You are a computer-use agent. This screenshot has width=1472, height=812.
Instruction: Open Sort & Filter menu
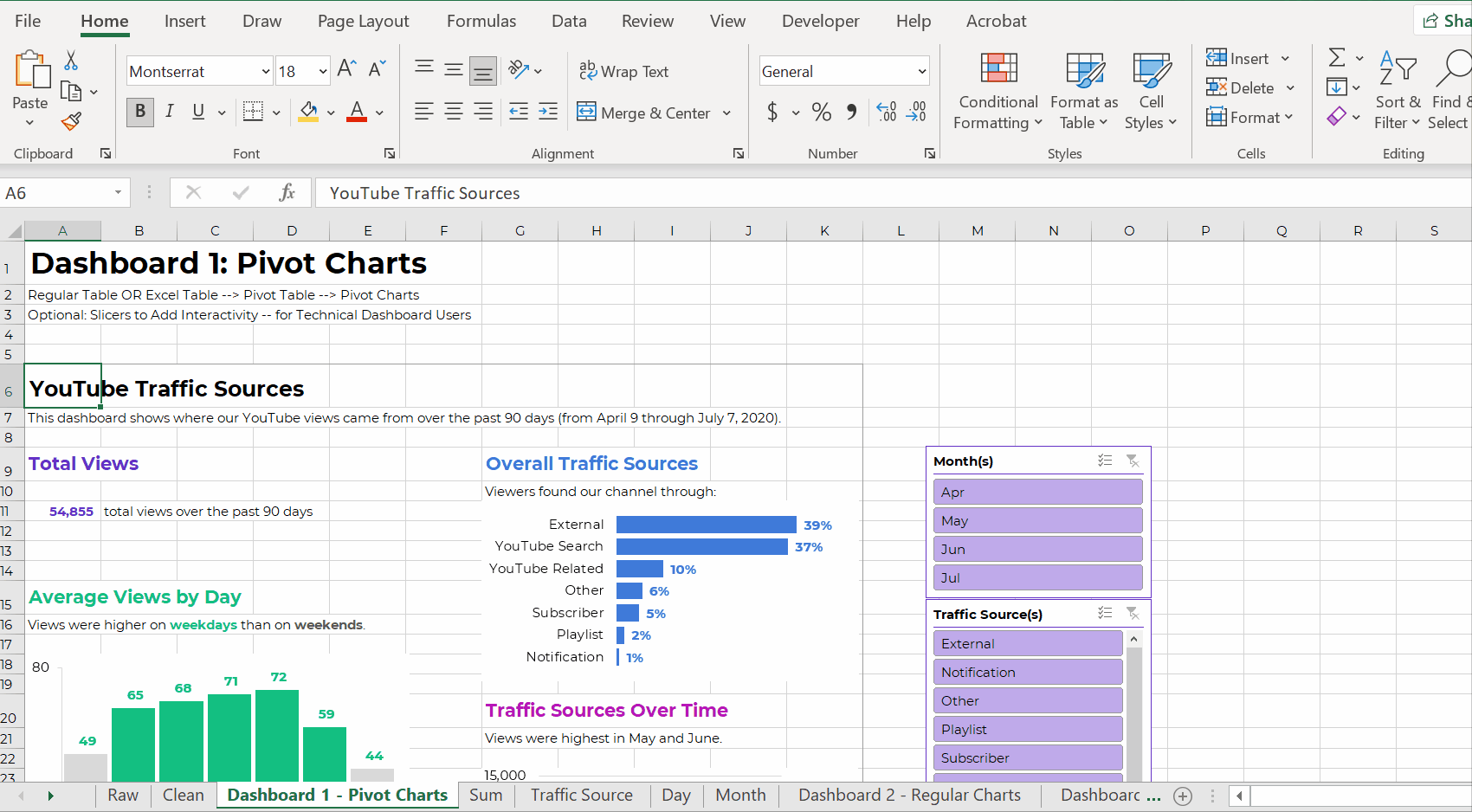[1398, 92]
